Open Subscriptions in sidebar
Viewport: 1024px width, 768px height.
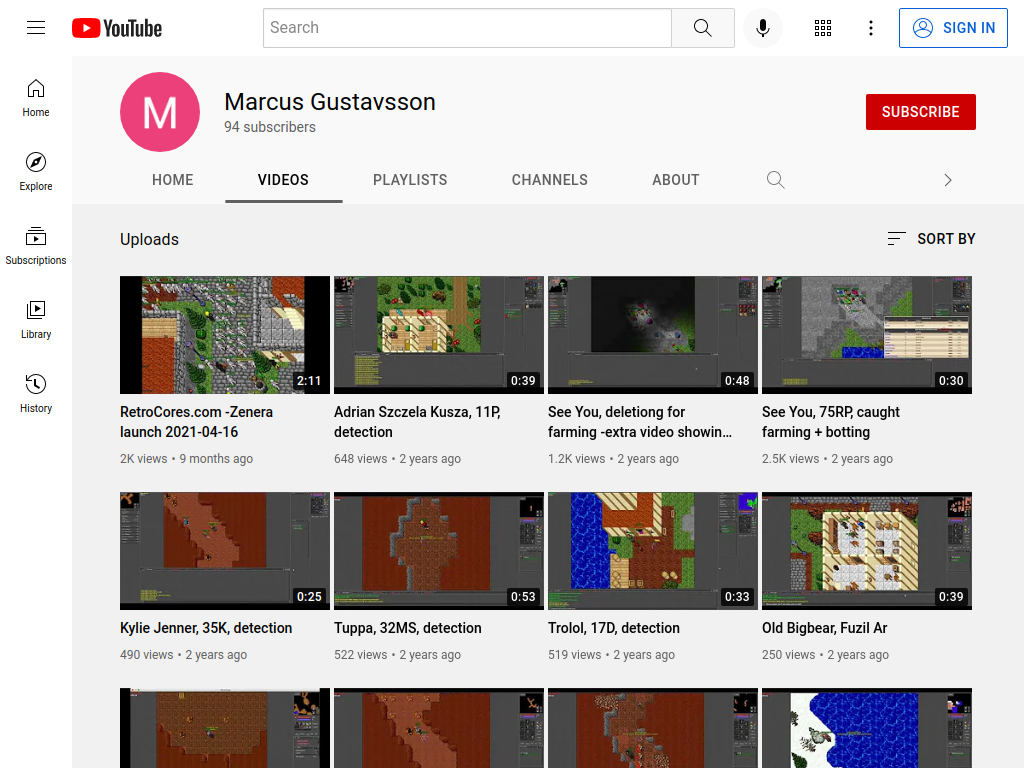click(36, 246)
